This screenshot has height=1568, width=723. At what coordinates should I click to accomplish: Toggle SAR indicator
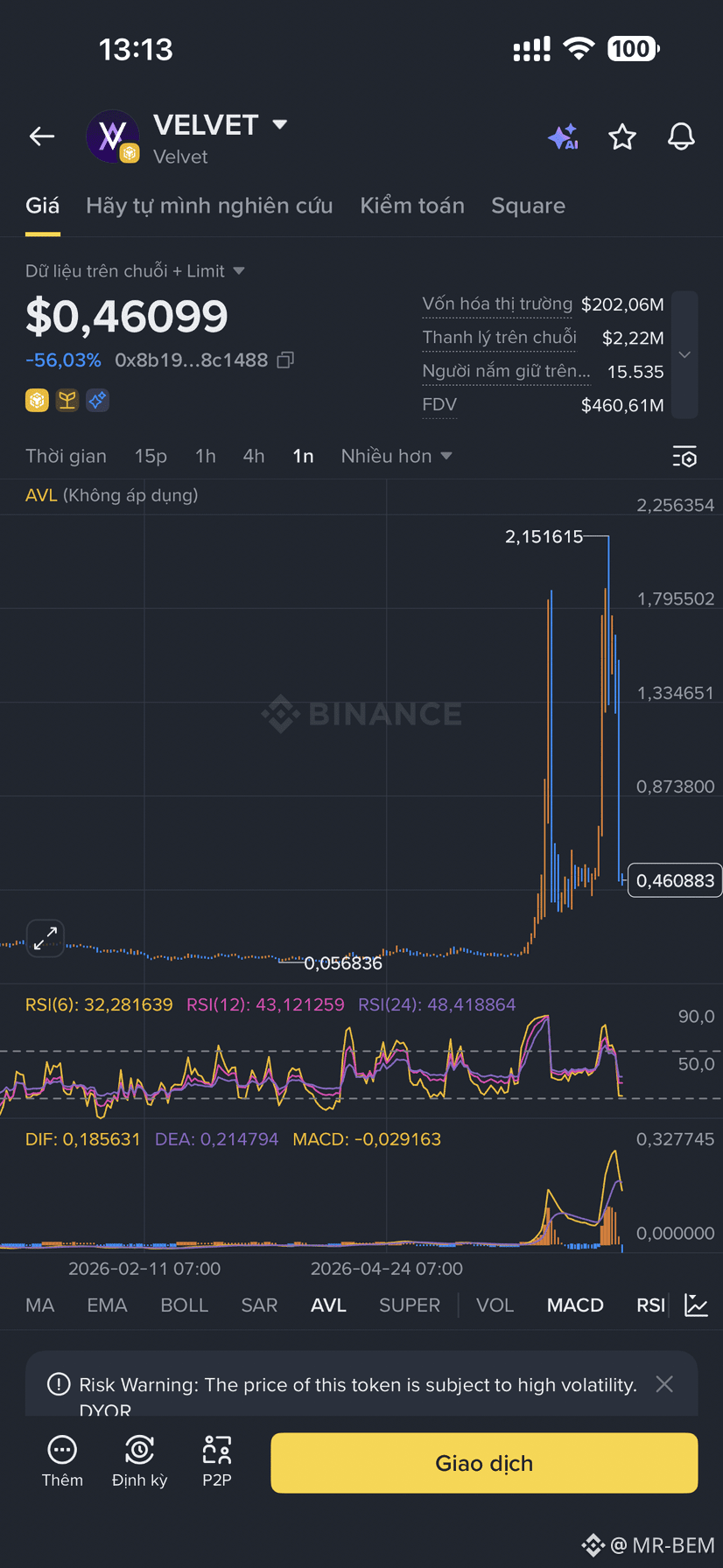pos(259,1305)
